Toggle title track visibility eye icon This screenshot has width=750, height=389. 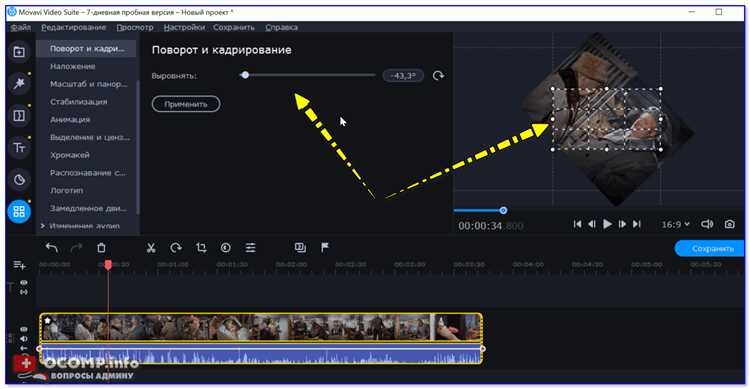click(x=24, y=283)
